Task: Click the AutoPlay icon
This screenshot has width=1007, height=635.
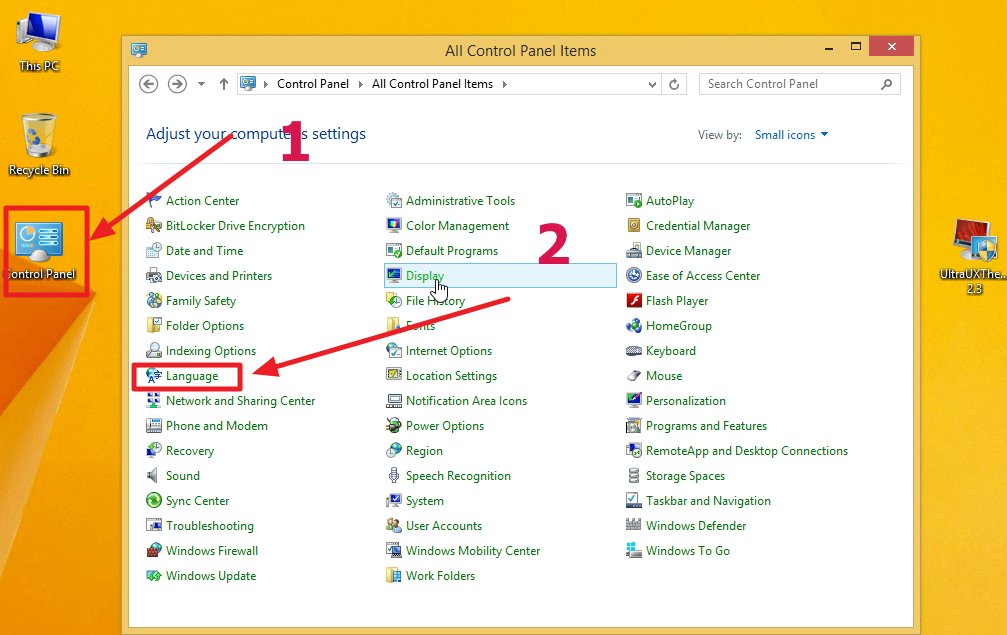Action: click(634, 200)
